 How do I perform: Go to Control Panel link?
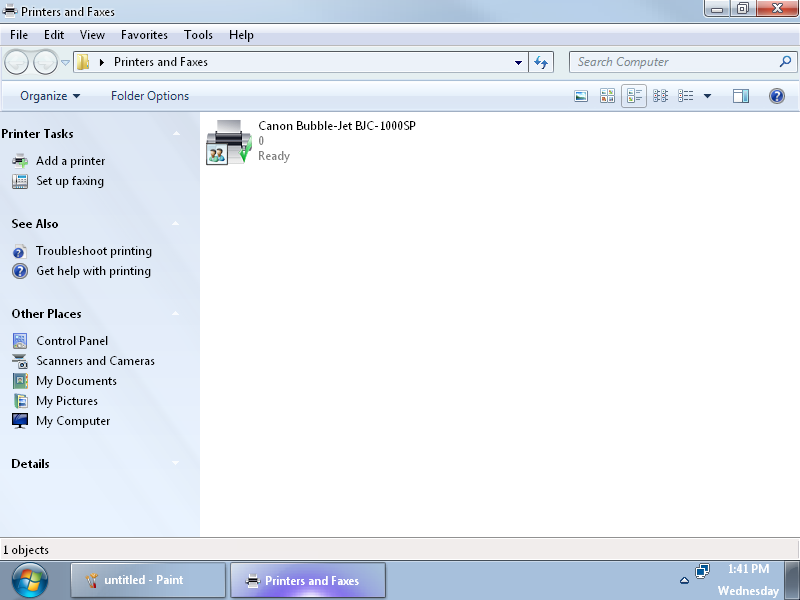72,341
